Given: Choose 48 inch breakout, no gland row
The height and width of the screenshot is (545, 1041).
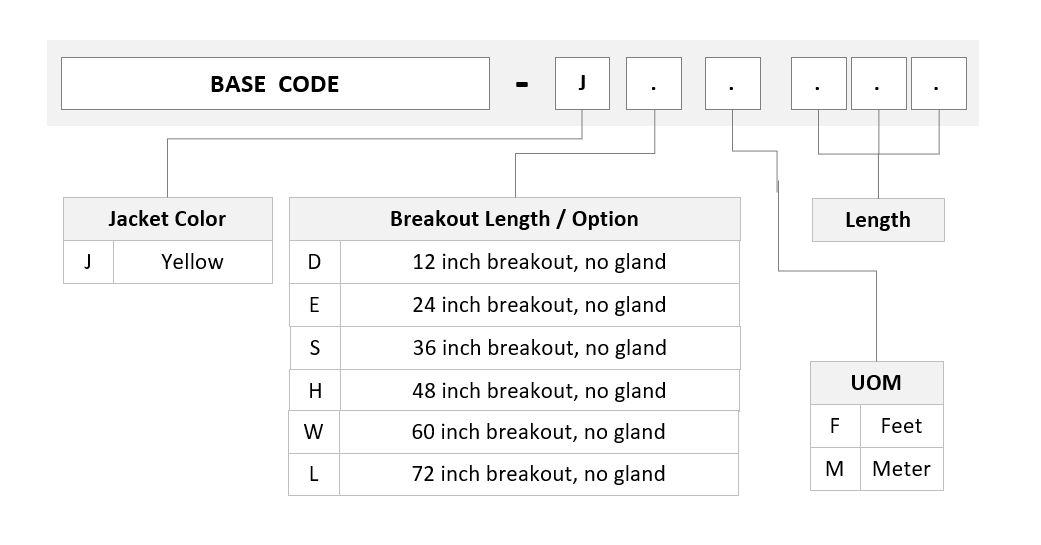Looking at the screenshot, I should (515, 390).
